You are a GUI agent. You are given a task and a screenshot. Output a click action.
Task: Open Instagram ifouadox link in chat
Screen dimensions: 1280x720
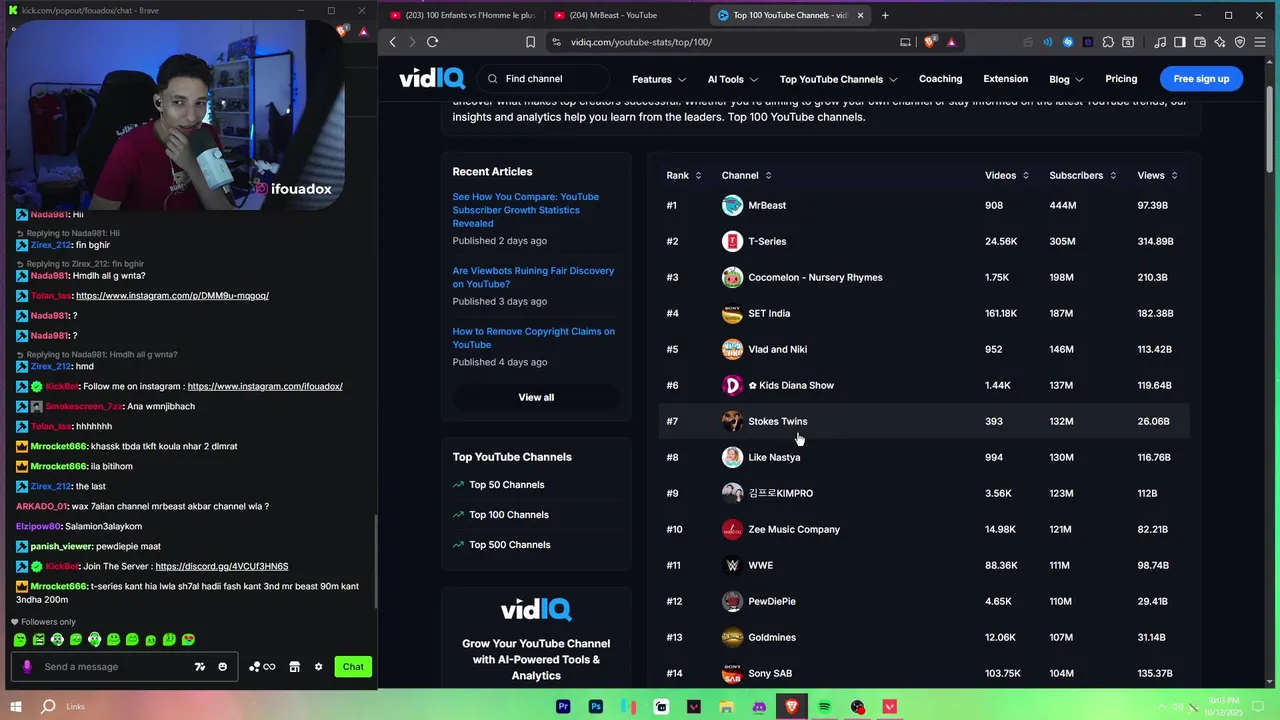tap(265, 386)
